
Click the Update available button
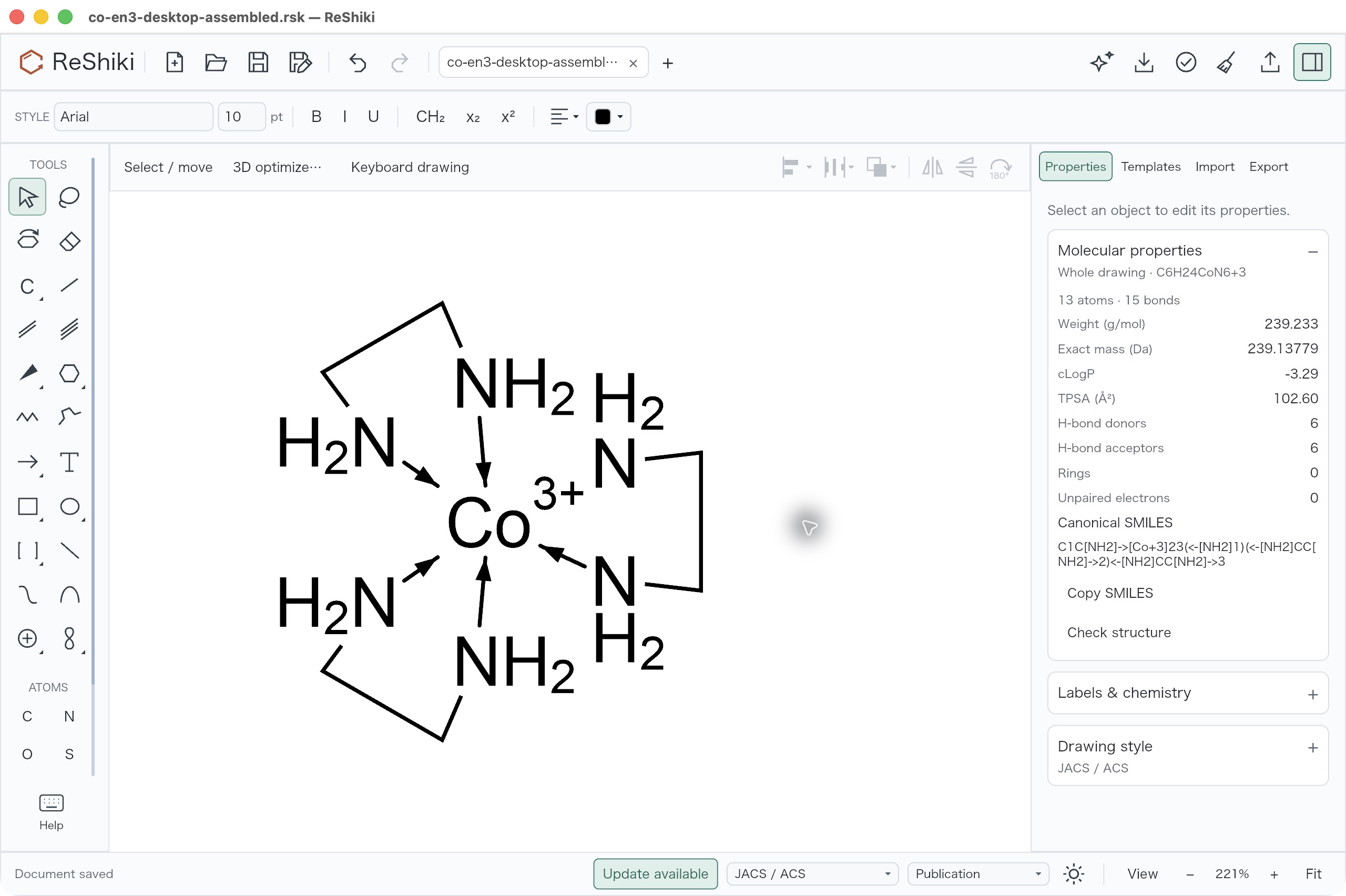tap(655, 874)
